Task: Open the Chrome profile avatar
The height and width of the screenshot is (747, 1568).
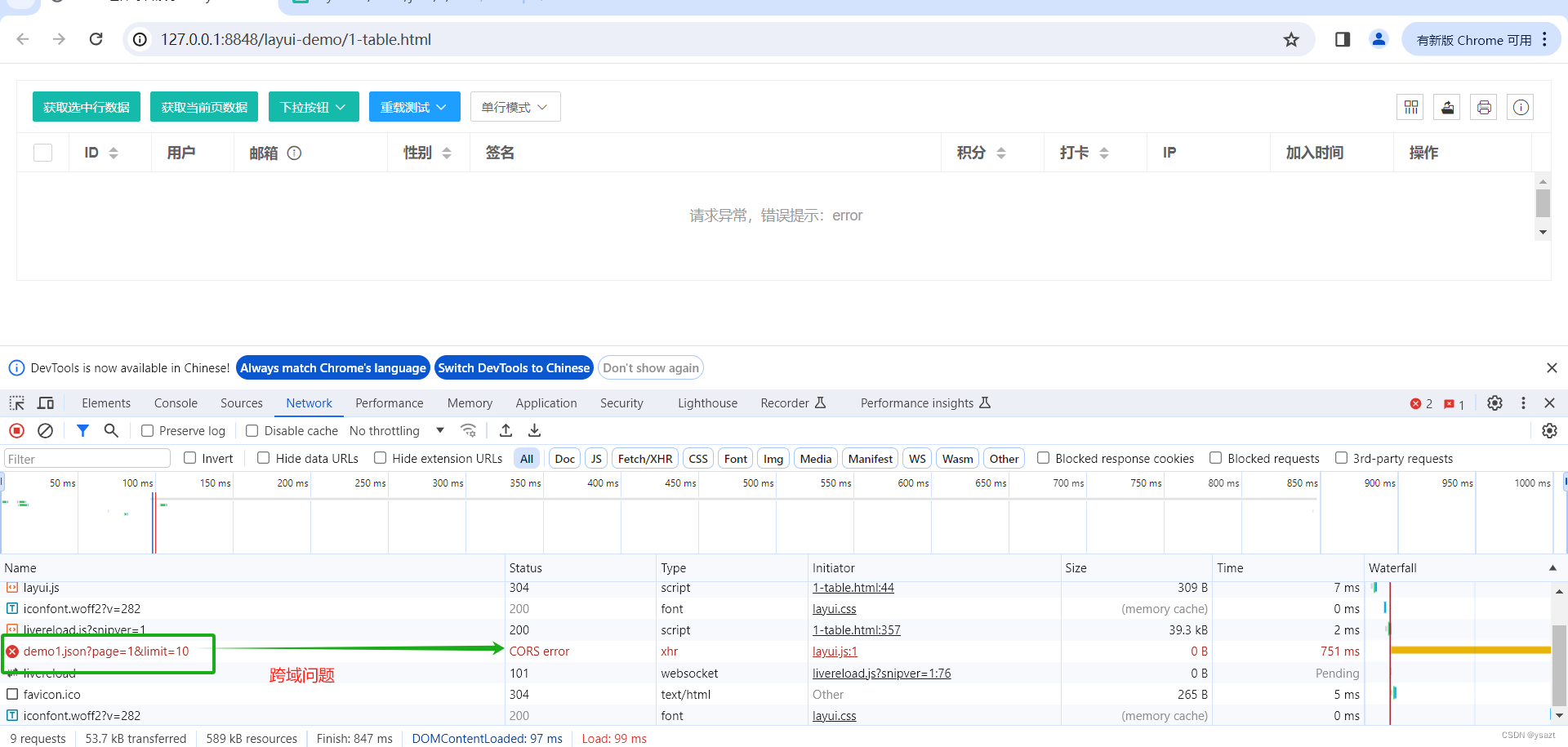Action: point(1379,39)
